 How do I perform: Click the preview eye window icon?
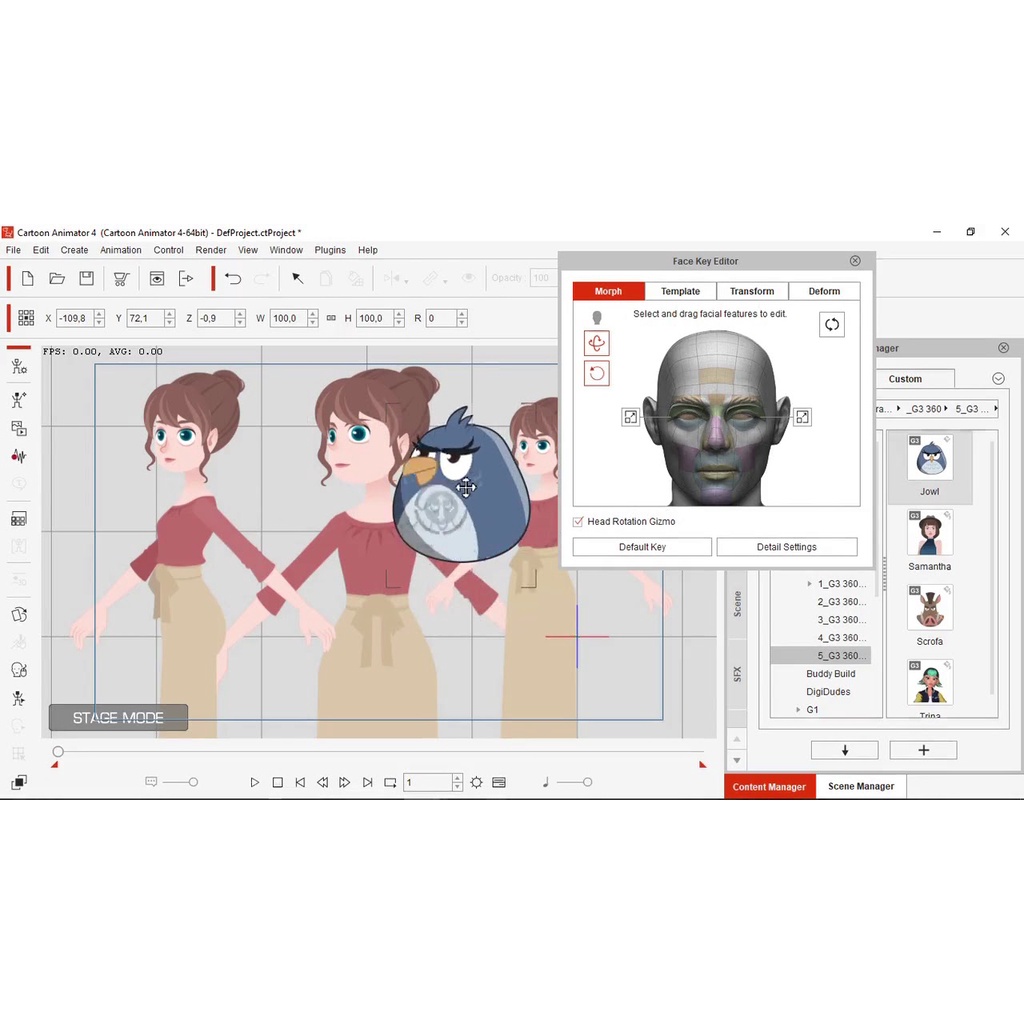pyautogui.click(x=157, y=279)
